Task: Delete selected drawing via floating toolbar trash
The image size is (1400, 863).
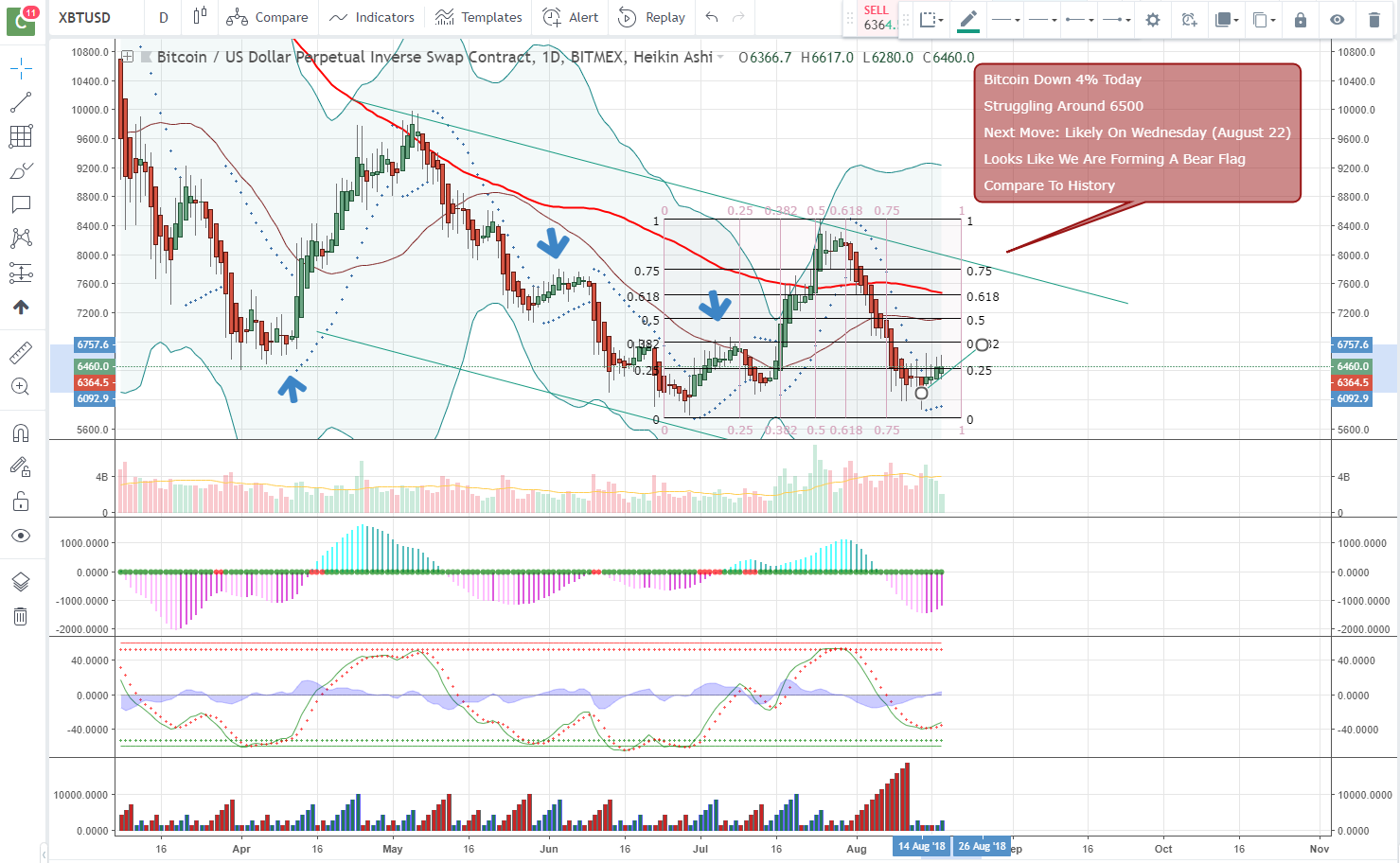Action: (1374, 19)
